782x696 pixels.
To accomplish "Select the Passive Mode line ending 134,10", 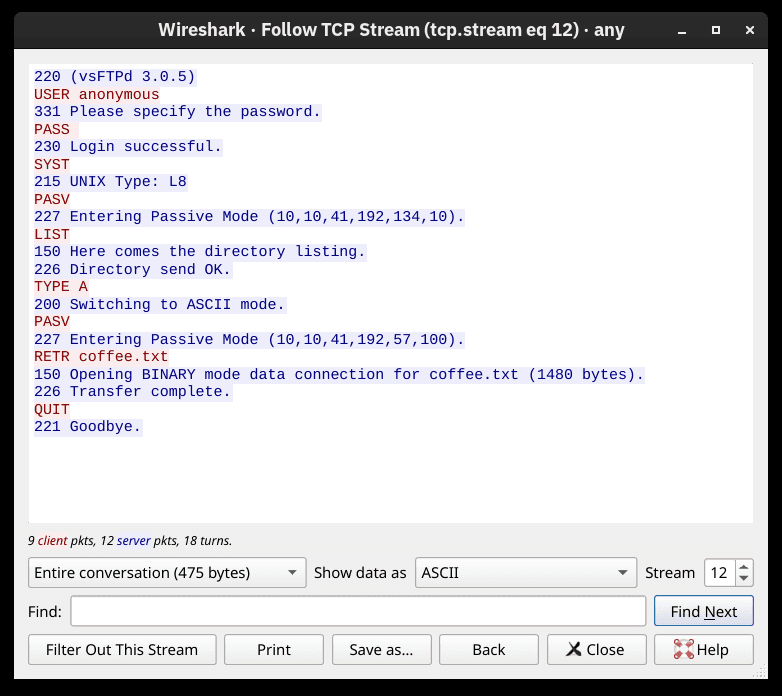I will click(249, 217).
